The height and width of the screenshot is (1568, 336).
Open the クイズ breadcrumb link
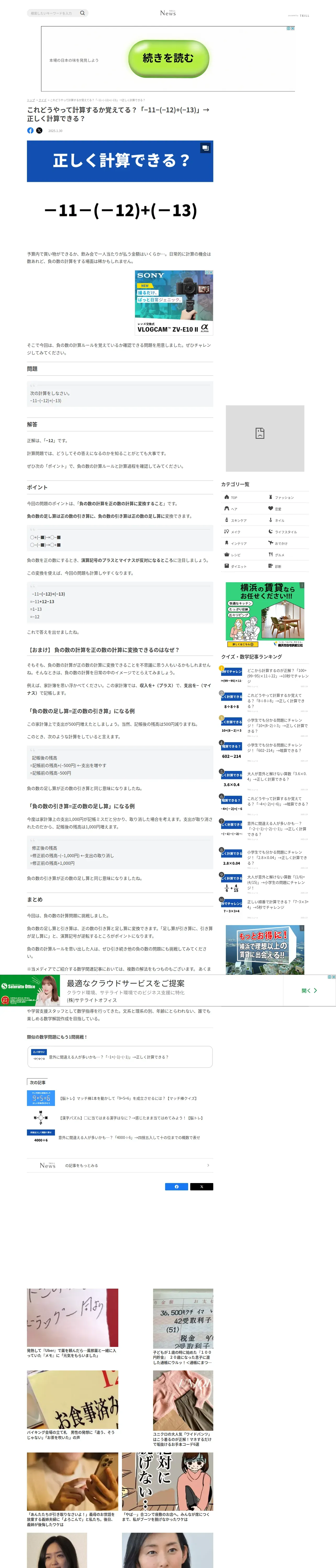43,100
